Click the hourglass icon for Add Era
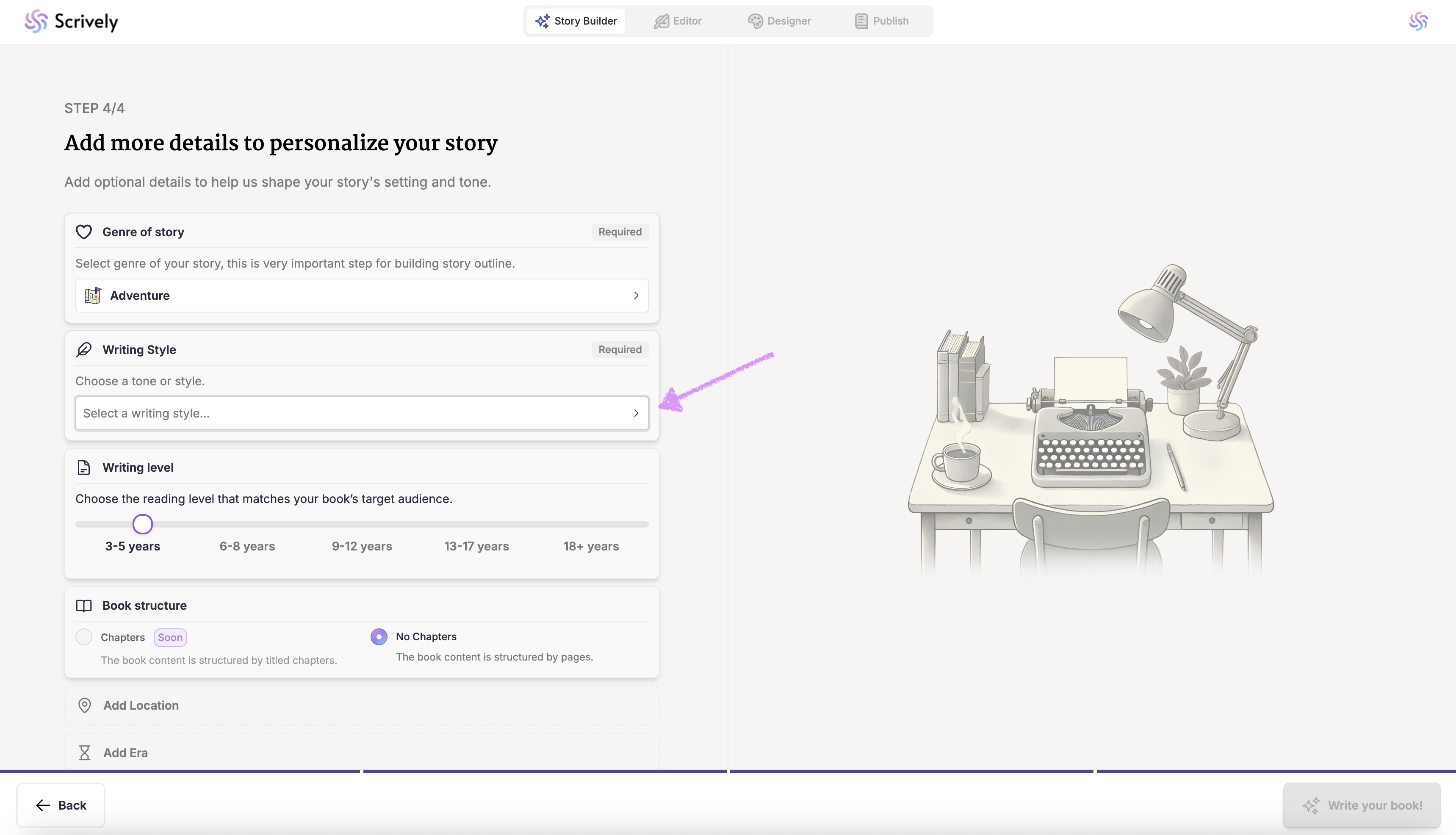This screenshot has height=835, width=1456. point(84,752)
